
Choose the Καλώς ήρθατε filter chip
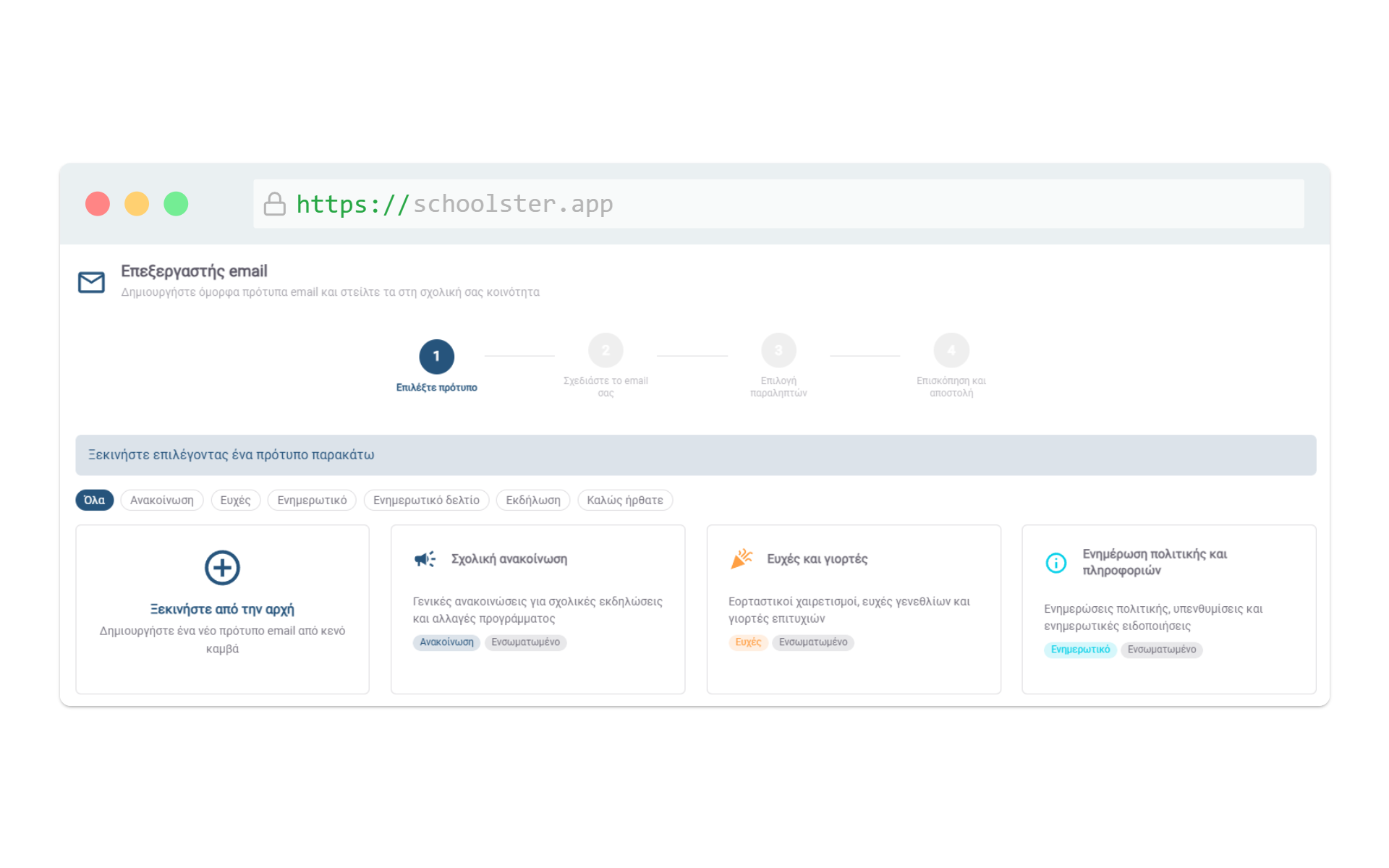[x=625, y=501]
